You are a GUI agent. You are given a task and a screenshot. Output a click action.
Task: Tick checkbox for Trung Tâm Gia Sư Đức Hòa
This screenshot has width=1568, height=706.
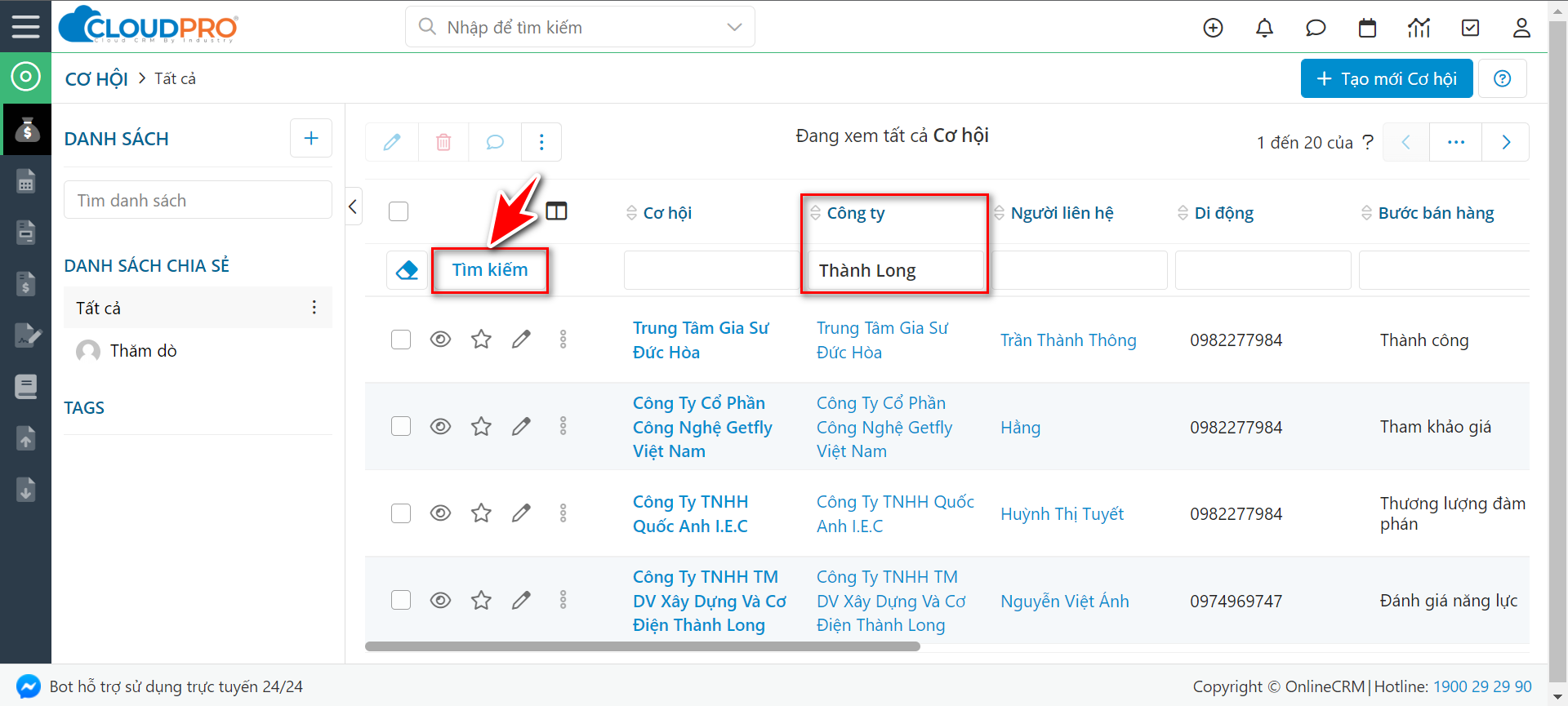click(x=401, y=340)
